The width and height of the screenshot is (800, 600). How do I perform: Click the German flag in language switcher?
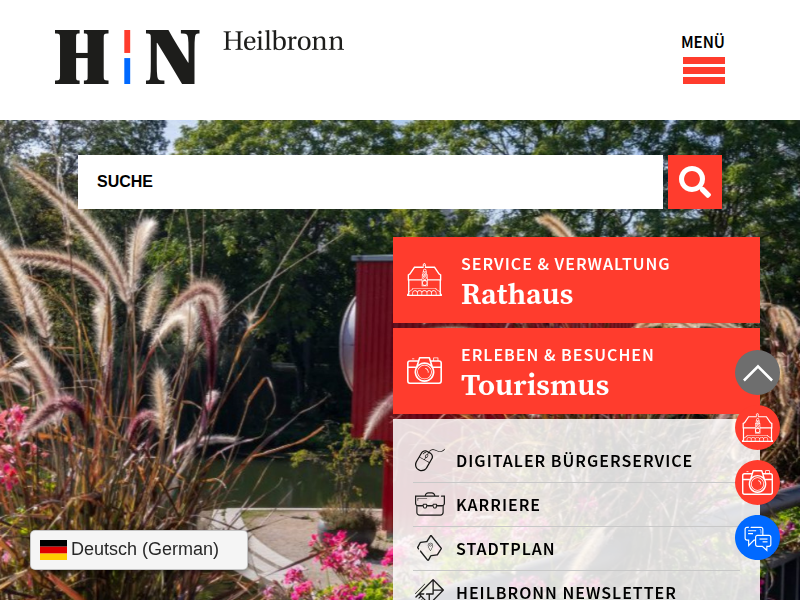(x=54, y=550)
